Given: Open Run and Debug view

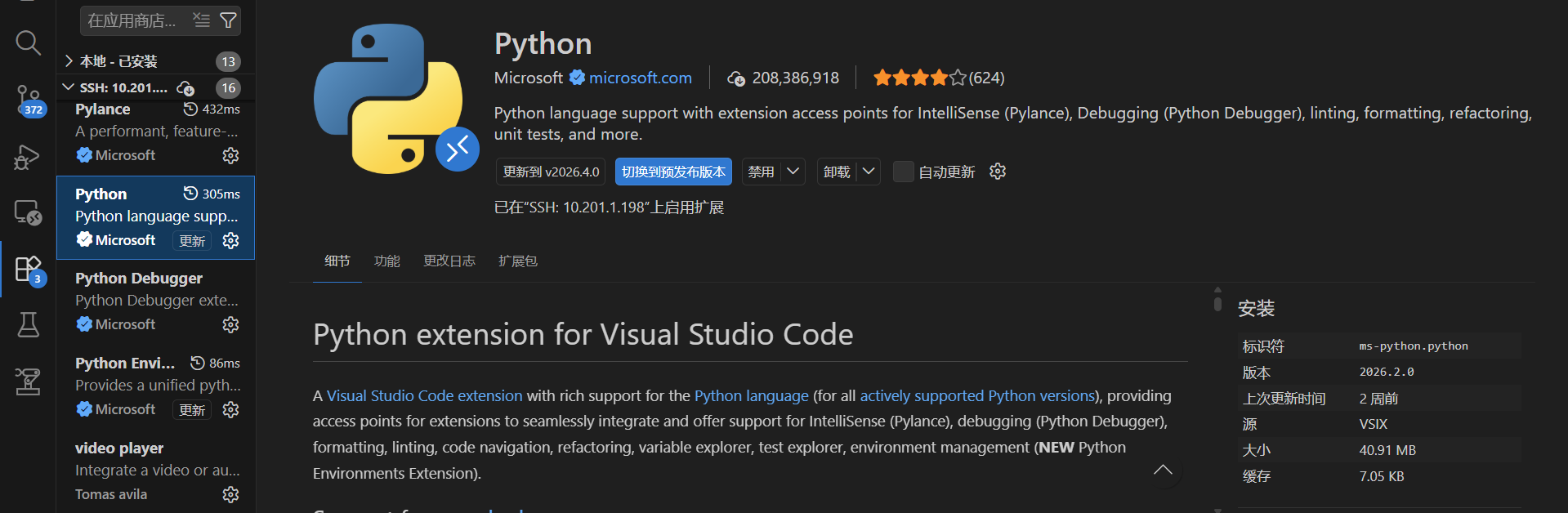Looking at the screenshot, I should pyautogui.click(x=27, y=157).
